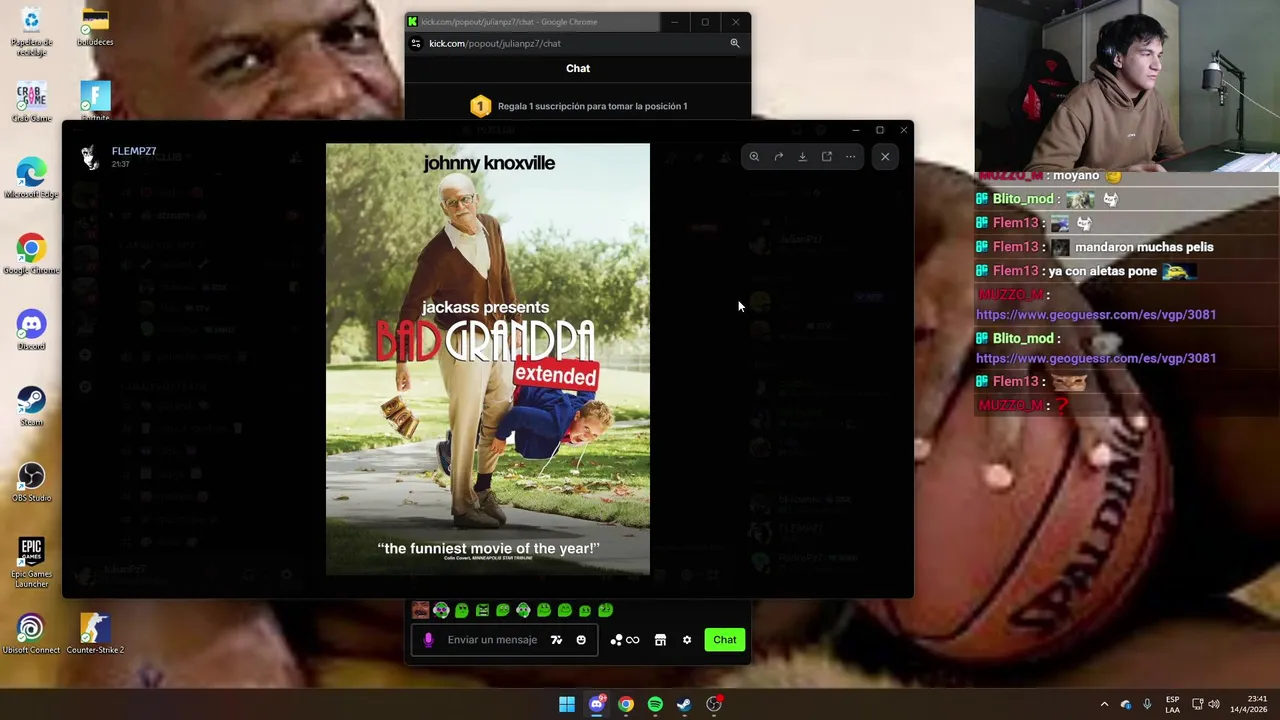The width and height of the screenshot is (1280, 720).
Task: Click the green Chat send button
Action: [725, 640]
